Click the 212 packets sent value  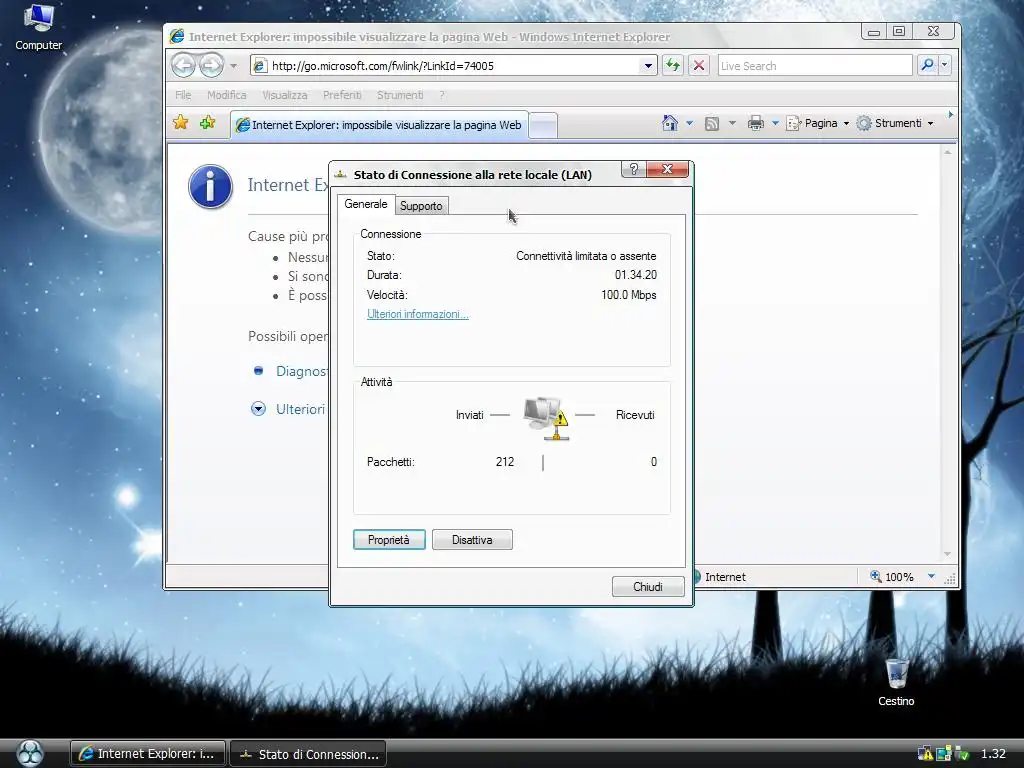point(505,462)
